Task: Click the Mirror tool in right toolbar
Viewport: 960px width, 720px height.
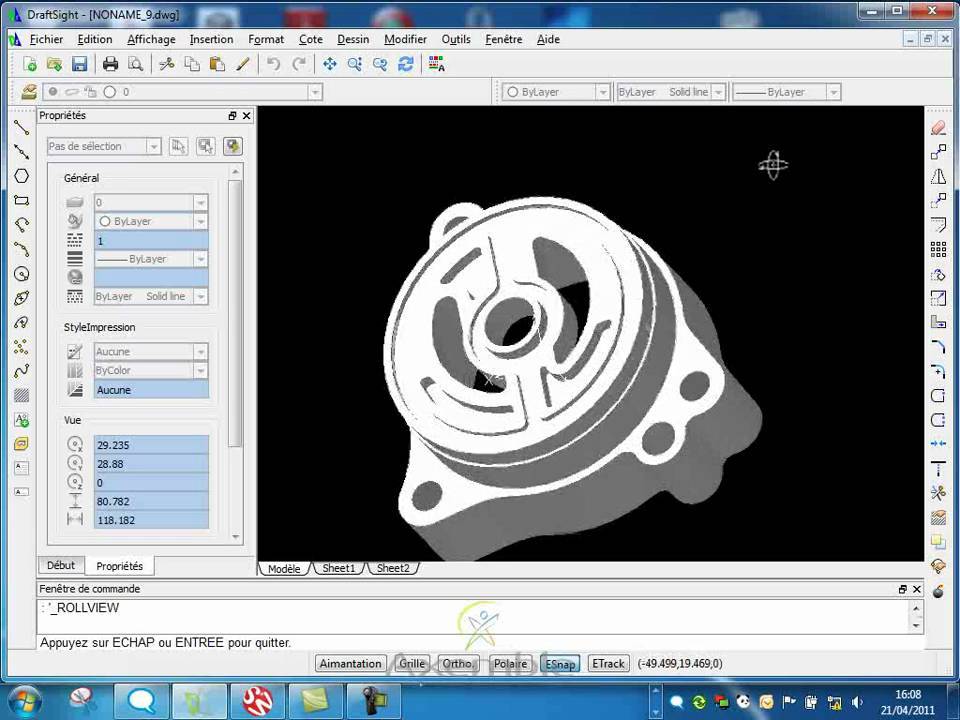Action: tap(938, 177)
